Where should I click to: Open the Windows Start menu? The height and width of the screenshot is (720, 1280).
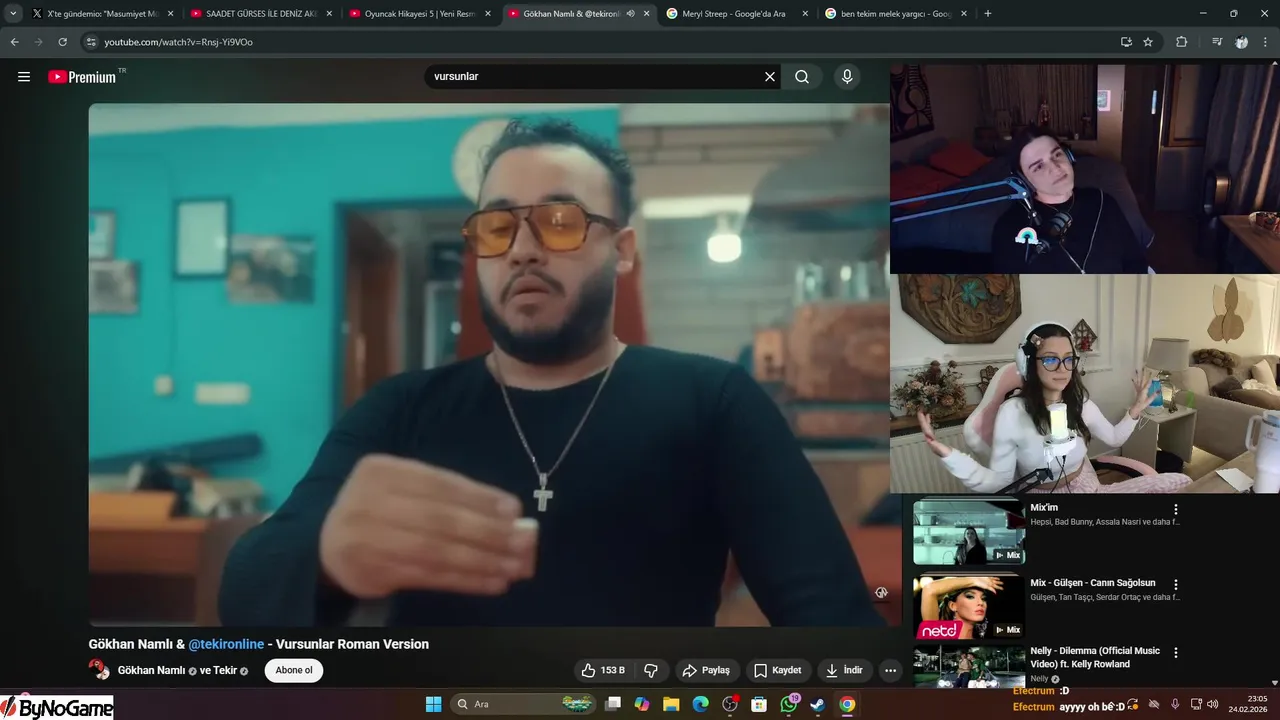click(434, 704)
